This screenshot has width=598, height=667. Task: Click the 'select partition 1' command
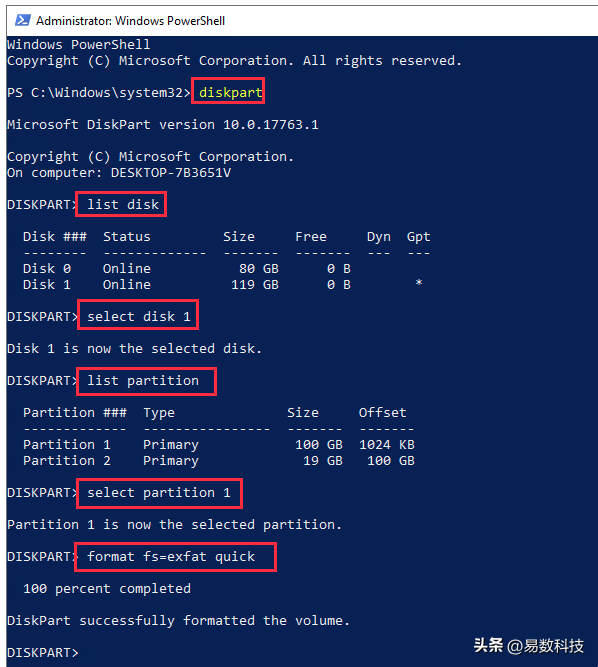coord(159,493)
